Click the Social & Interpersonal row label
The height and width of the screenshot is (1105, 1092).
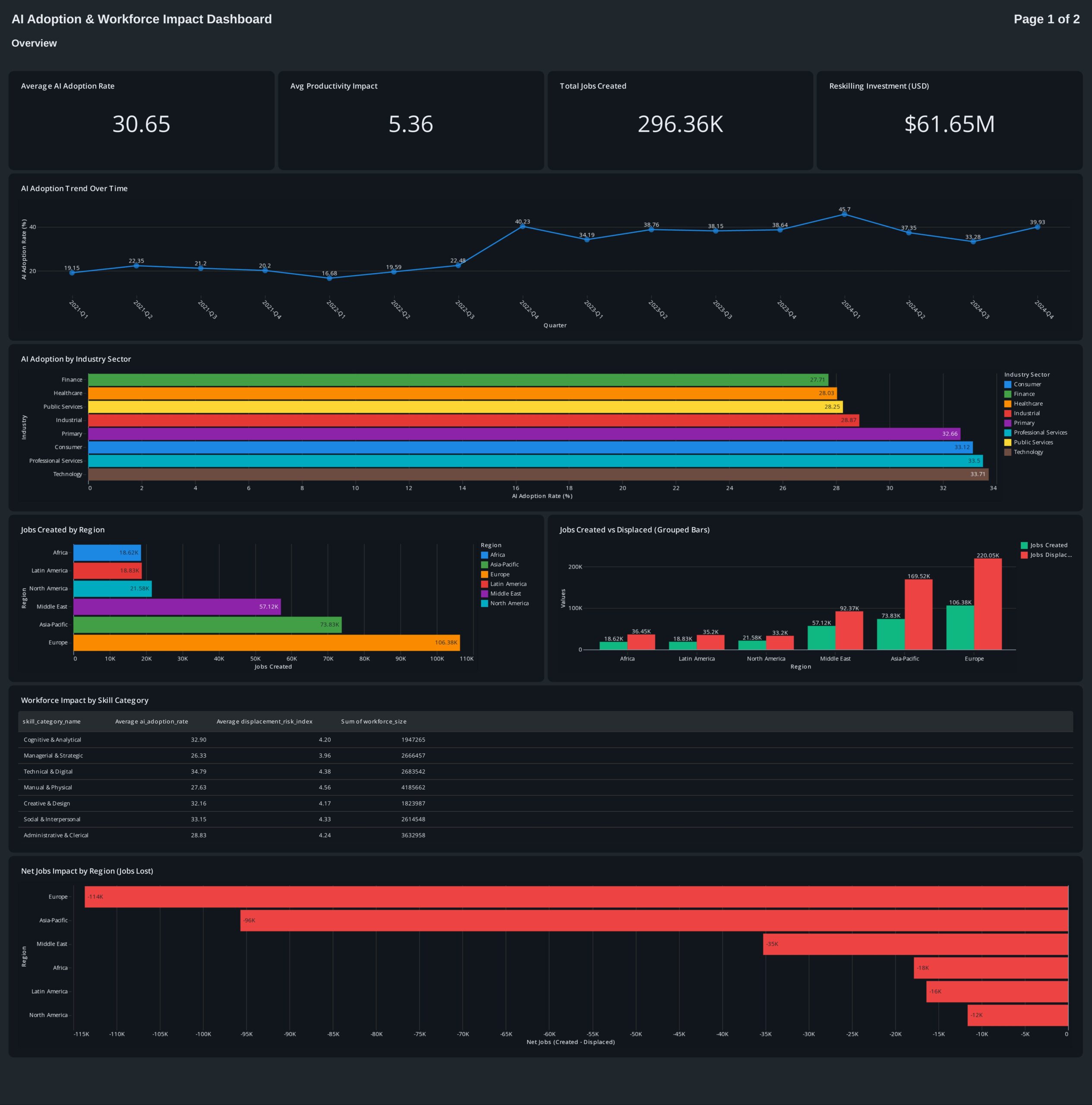click(52, 820)
